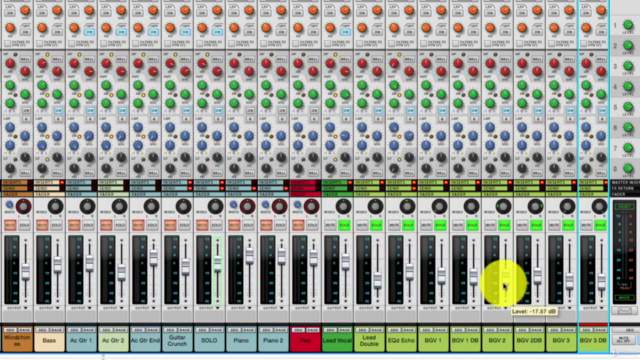Click the Guitar Crunch HMF green gain knob
640x360 pixels.
click(x=170, y=85)
